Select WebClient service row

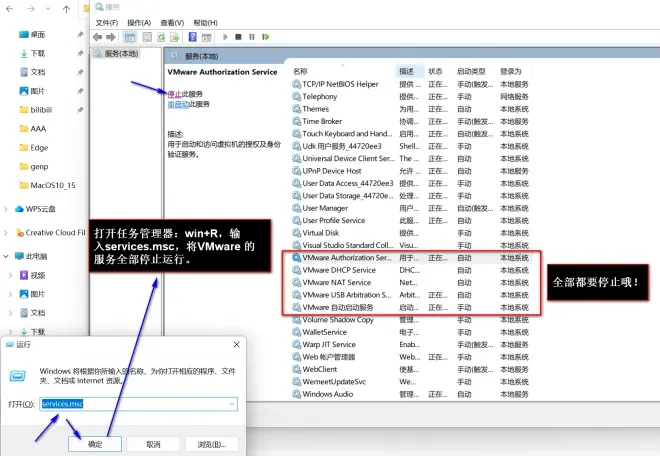click(410, 369)
